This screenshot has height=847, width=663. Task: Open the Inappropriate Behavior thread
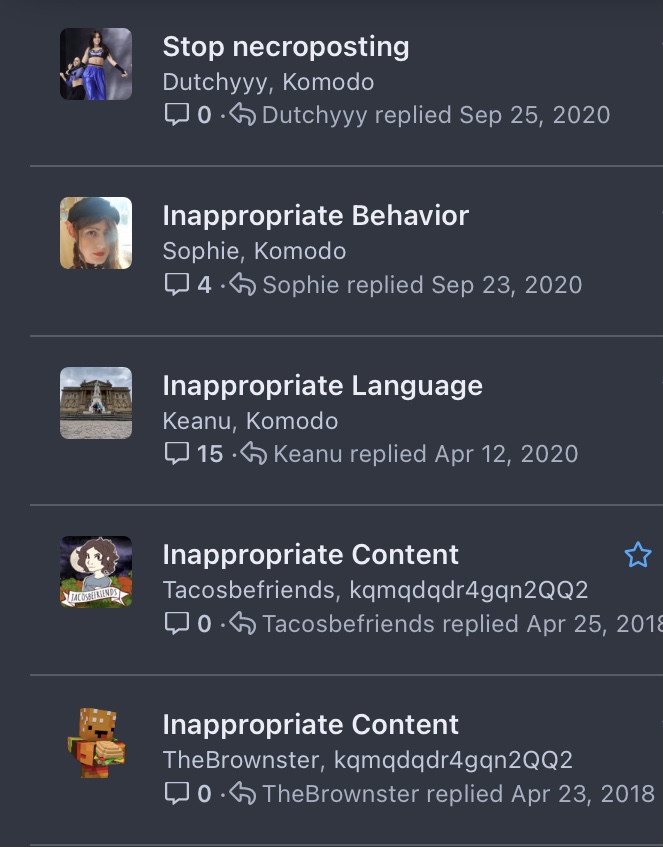[316, 216]
